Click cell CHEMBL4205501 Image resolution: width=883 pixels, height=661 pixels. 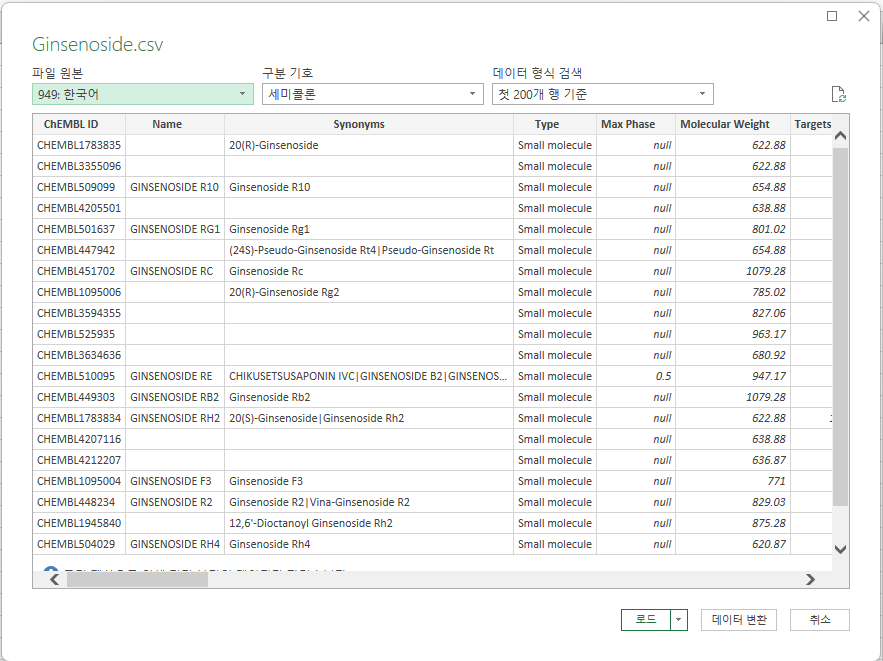point(79,208)
